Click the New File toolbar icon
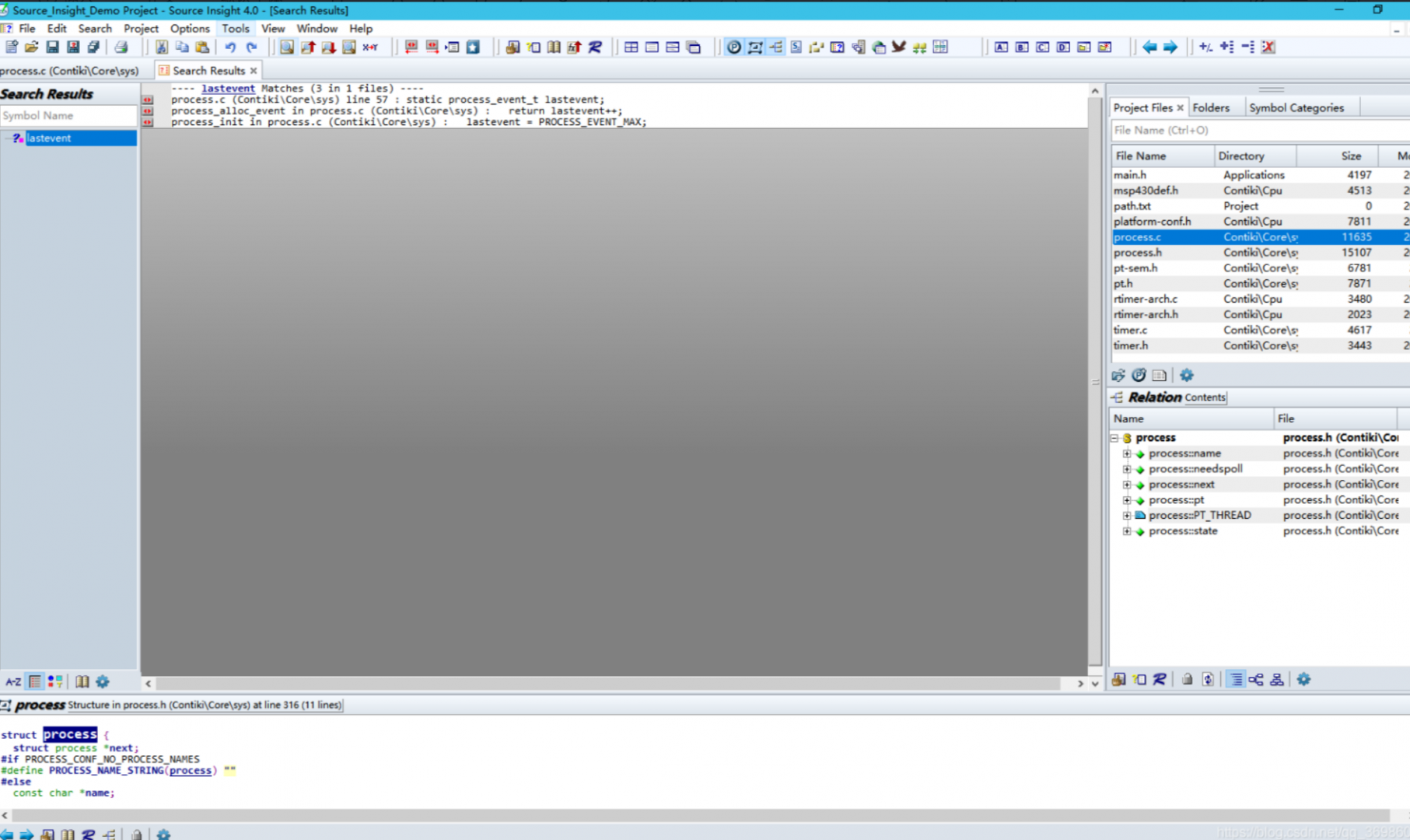 (12, 47)
